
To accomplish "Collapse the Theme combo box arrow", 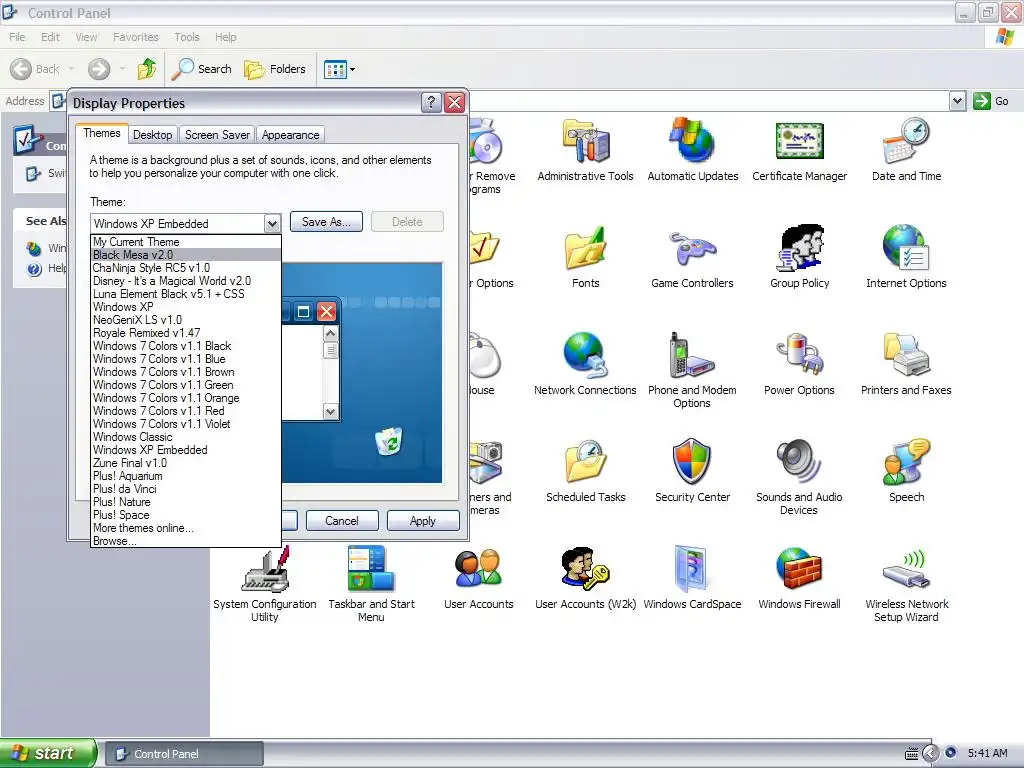I will [272, 223].
